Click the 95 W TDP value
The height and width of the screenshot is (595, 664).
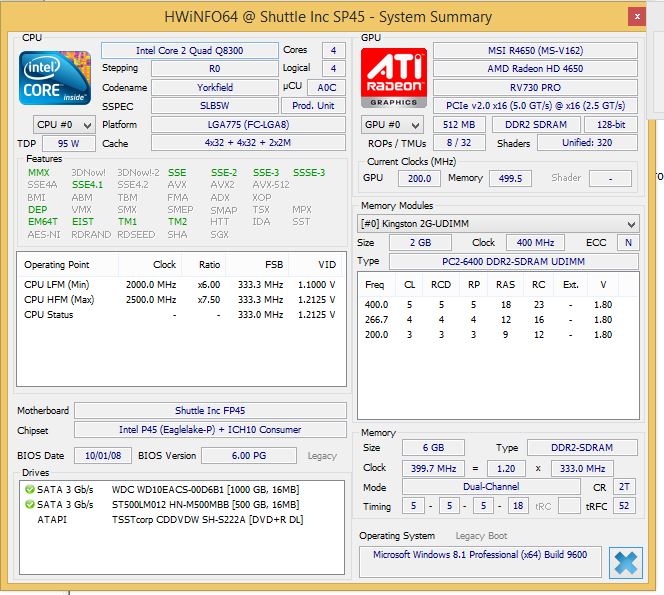click(x=69, y=143)
